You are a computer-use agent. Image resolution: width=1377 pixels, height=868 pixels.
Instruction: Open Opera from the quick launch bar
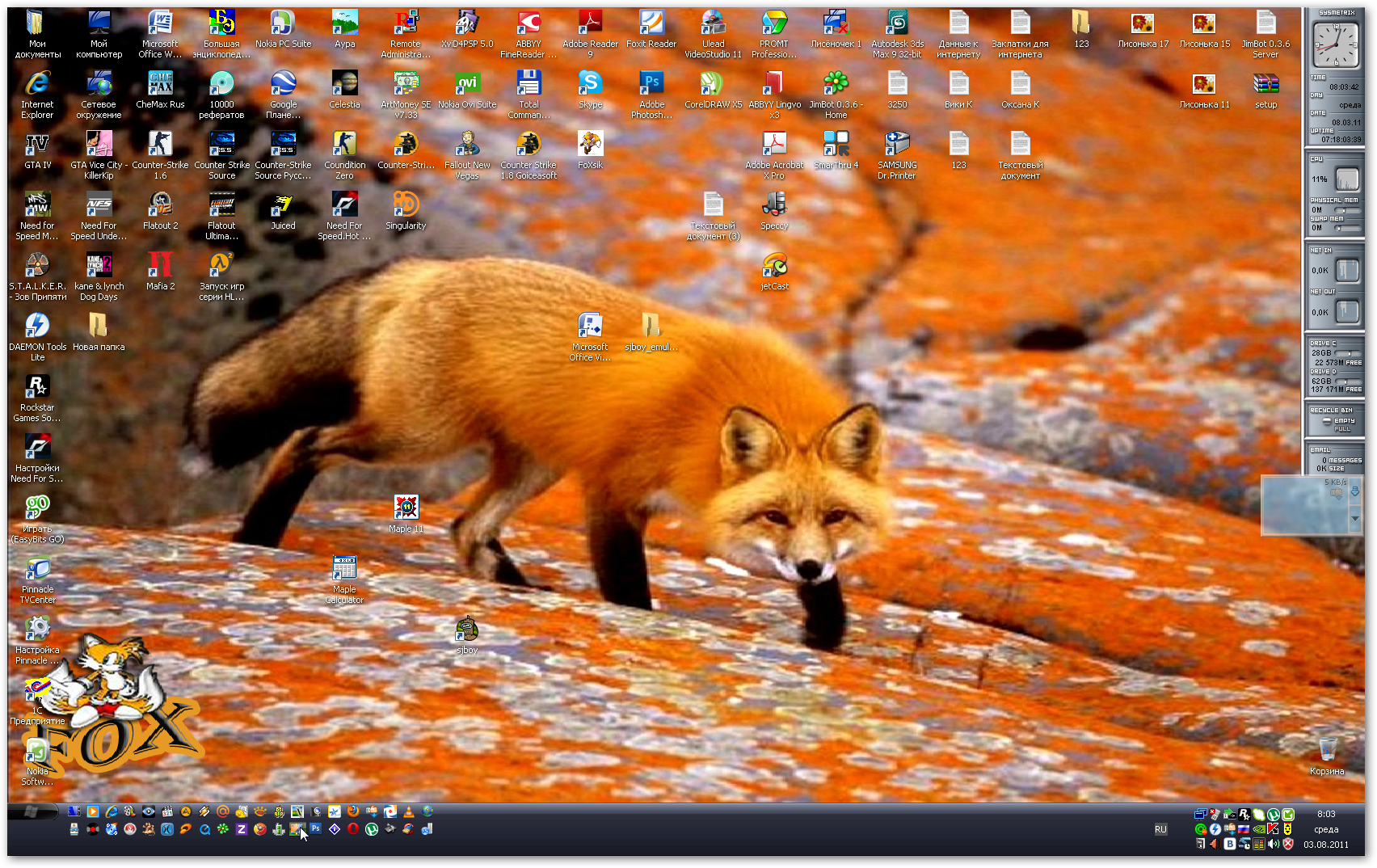pos(353,829)
